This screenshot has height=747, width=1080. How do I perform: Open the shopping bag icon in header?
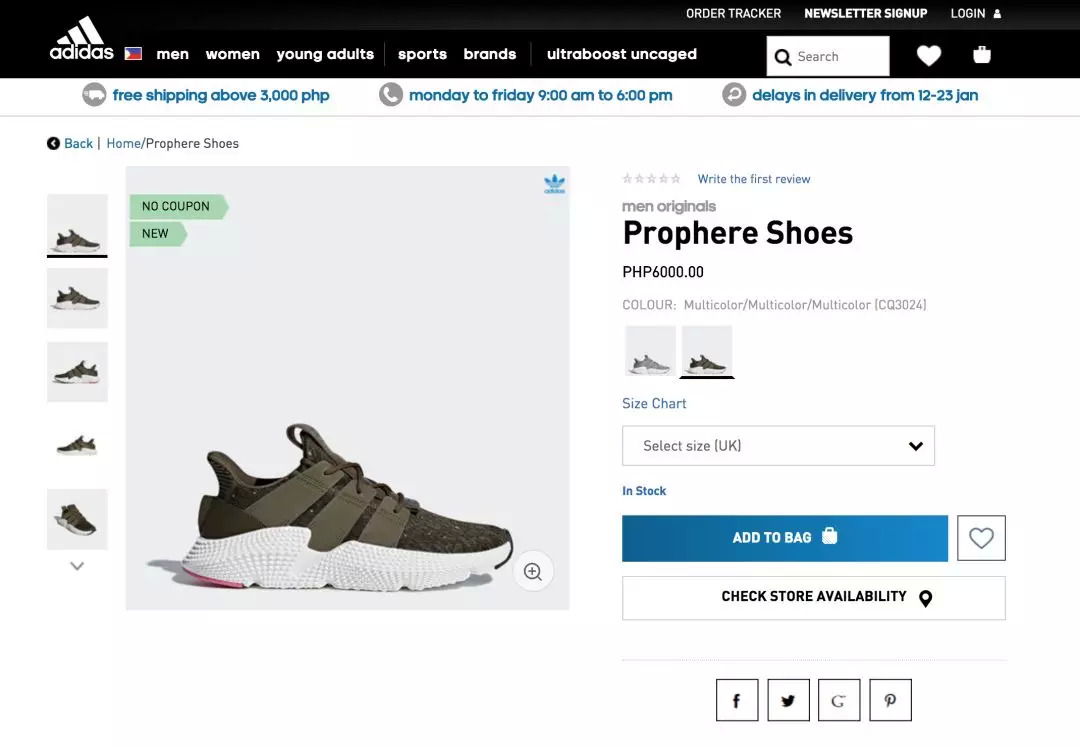pos(982,55)
